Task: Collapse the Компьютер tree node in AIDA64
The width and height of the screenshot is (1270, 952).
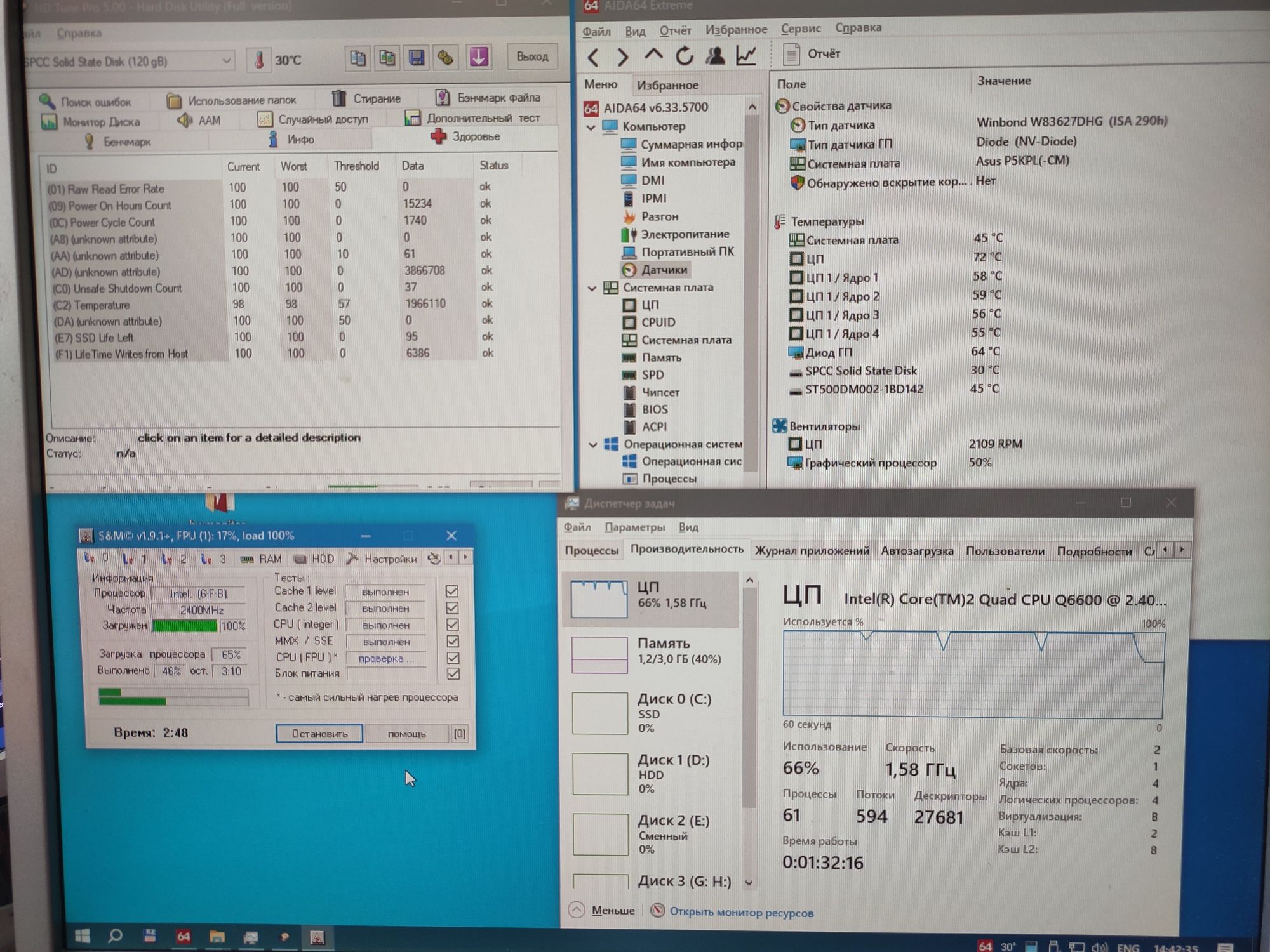Action: pyautogui.click(x=591, y=127)
